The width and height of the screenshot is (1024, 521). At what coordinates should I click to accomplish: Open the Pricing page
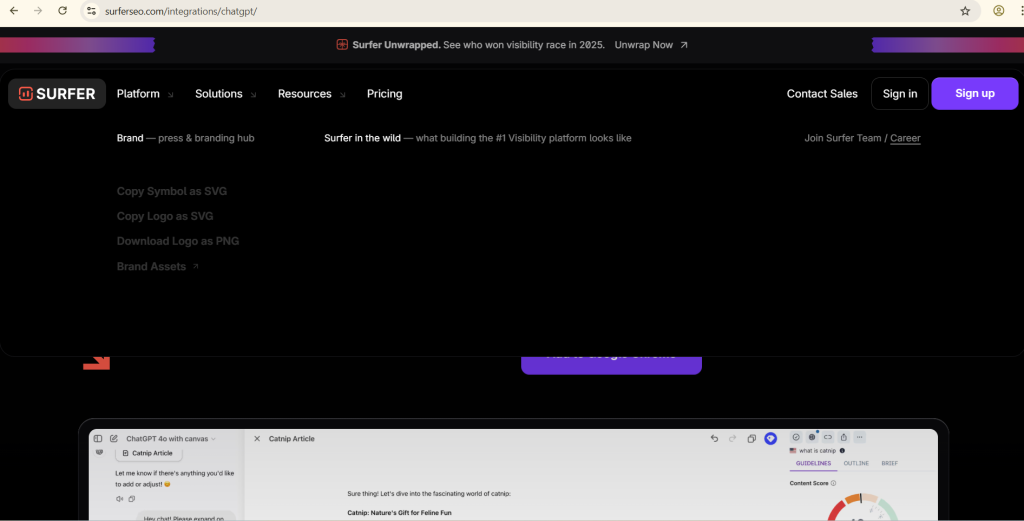click(x=384, y=94)
